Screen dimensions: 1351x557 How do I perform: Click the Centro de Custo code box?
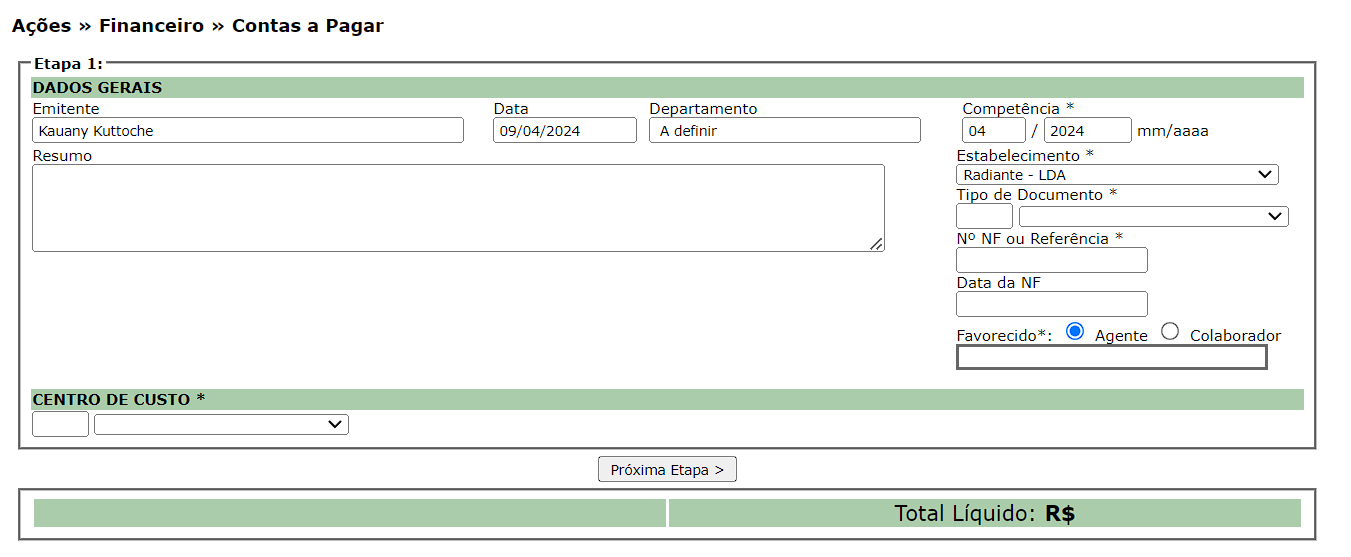click(60, 425)
